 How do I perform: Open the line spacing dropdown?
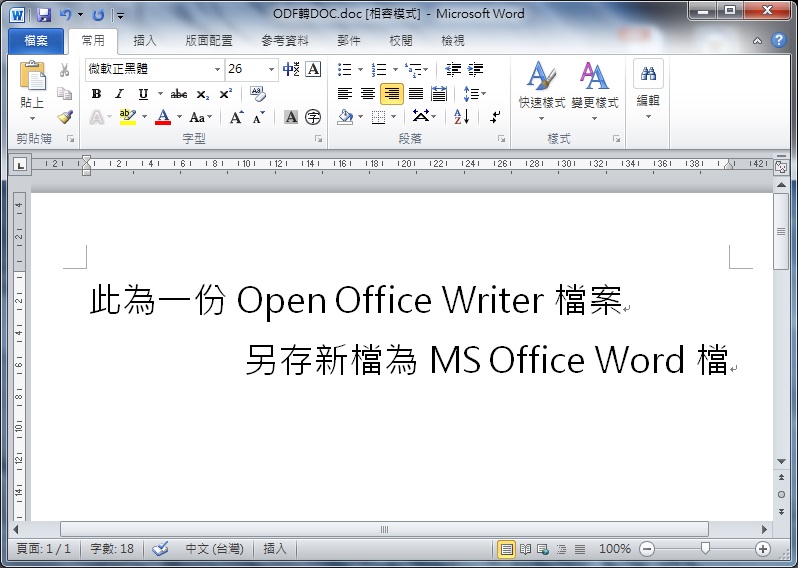coord(474,94)
